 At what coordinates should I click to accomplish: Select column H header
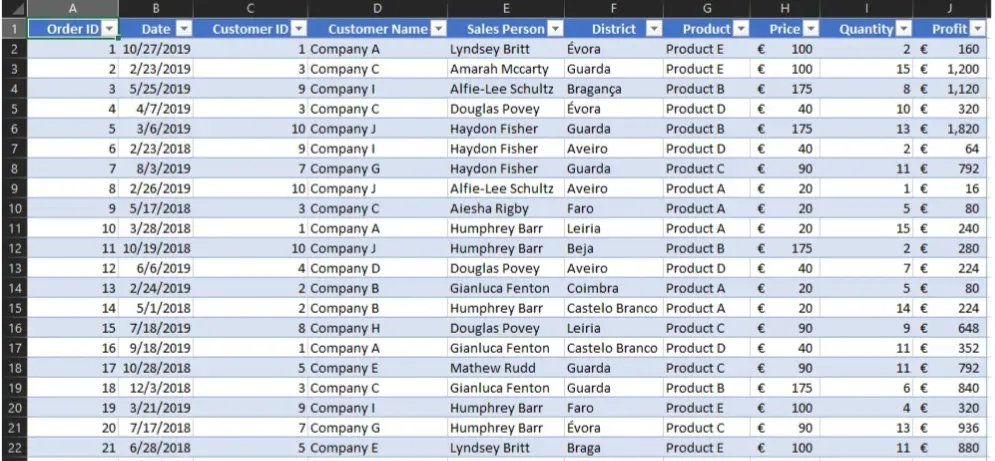coord(785,8)
